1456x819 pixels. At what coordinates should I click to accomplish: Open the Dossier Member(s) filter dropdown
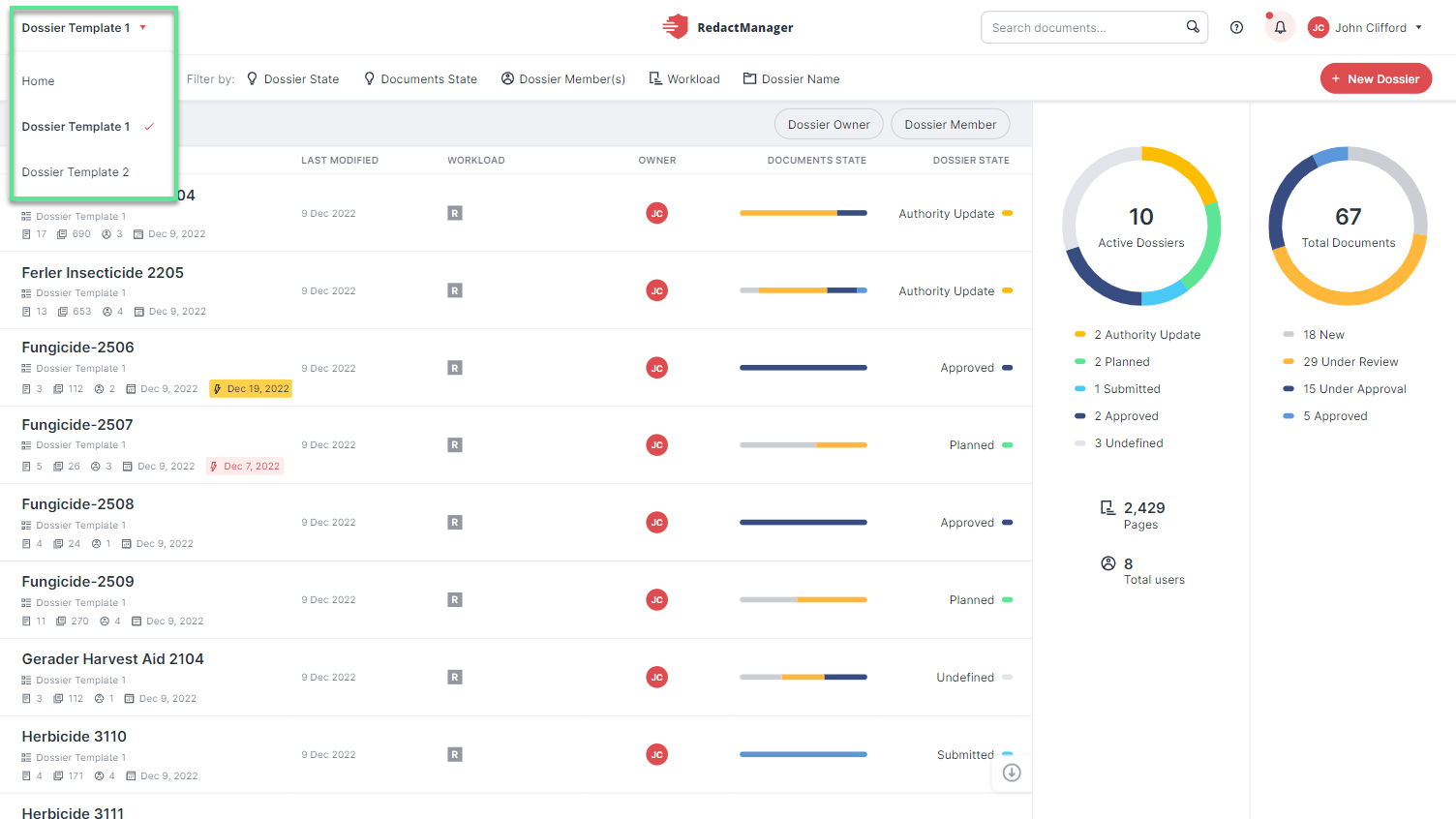tap(563, 79)
